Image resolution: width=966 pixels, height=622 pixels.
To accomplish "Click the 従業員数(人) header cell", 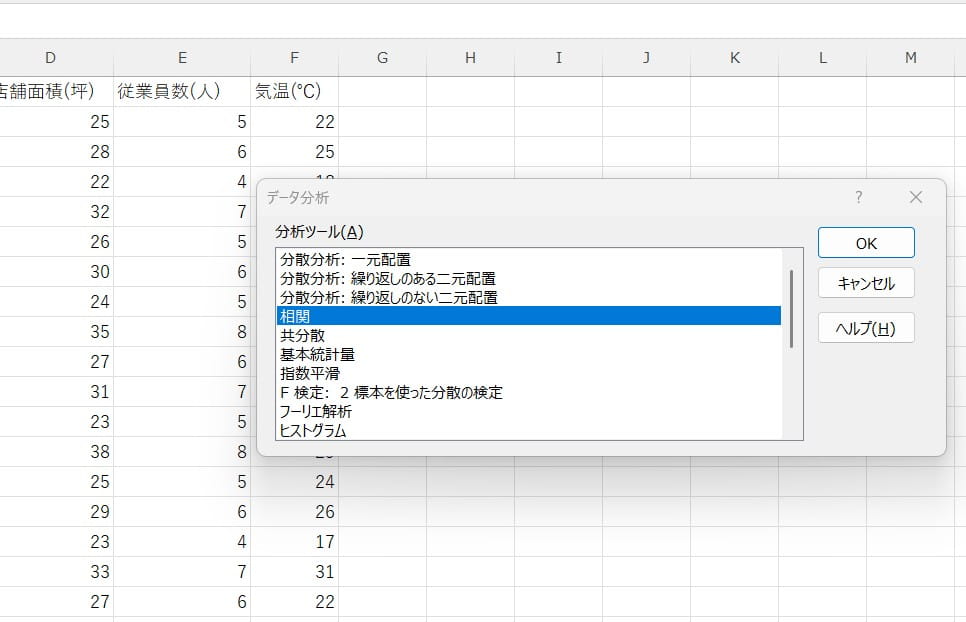I will (181, 92).
